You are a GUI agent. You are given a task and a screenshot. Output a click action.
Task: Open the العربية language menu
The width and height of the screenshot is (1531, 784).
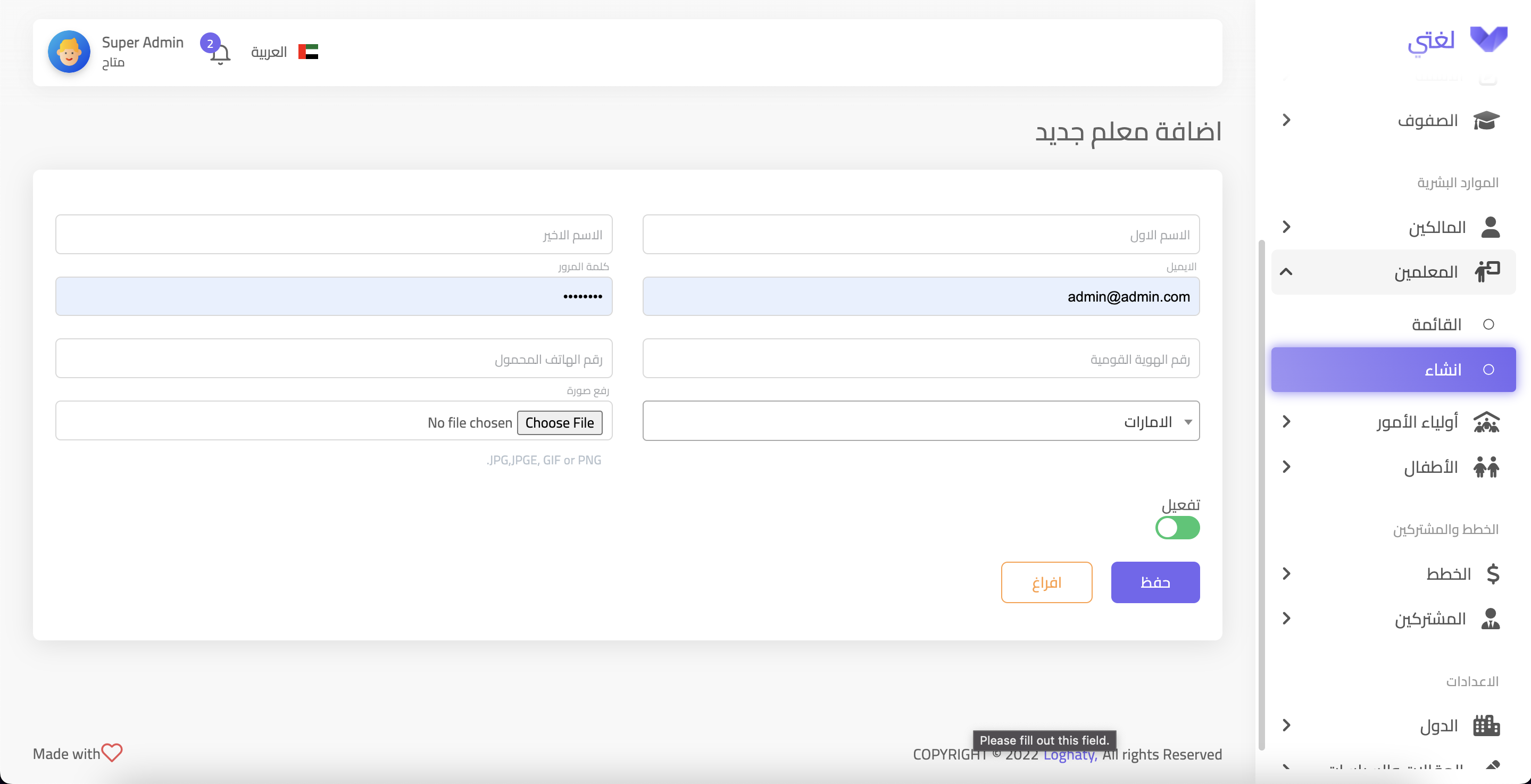coord(269,52)
